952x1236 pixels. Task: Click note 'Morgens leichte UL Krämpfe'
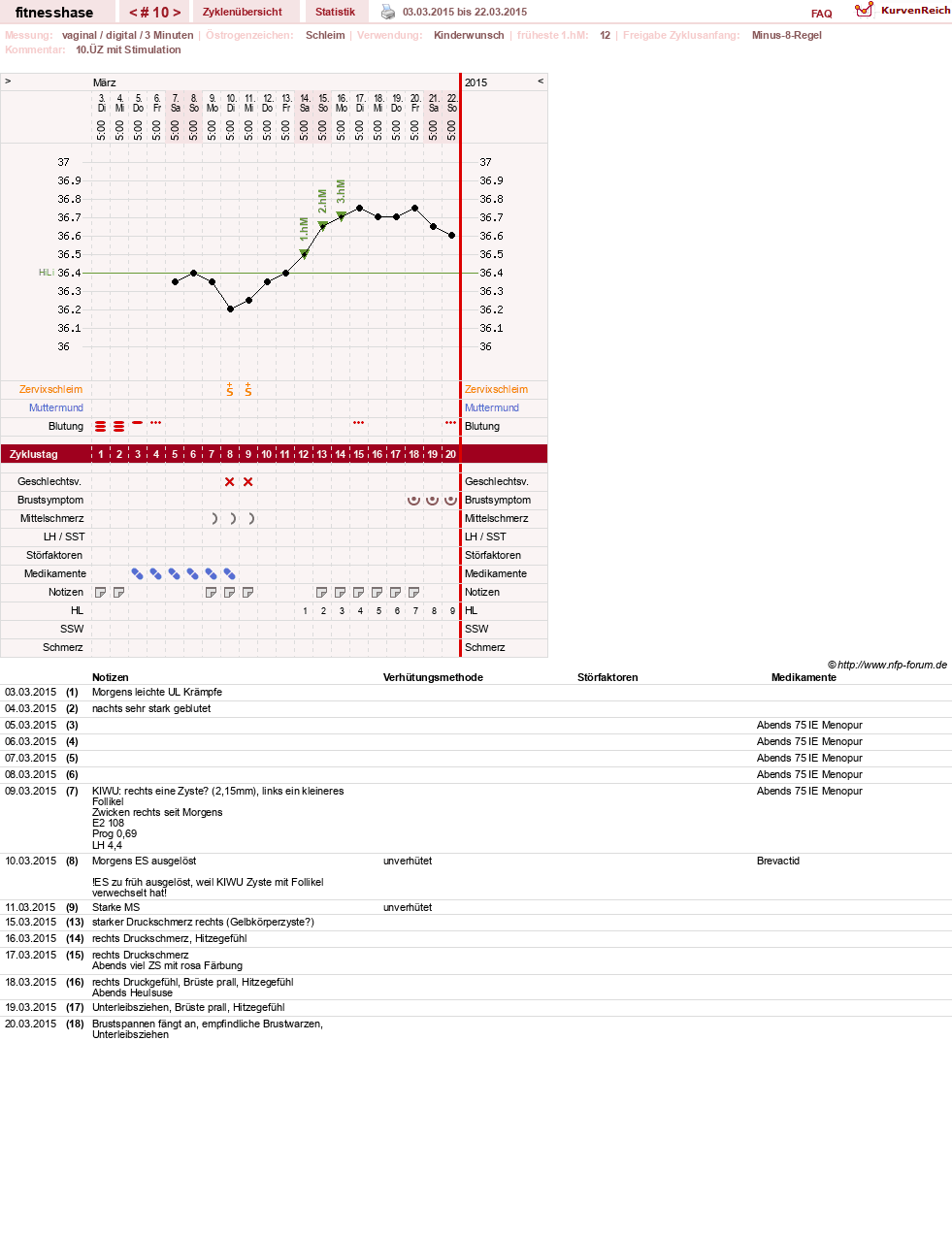(x=157, y=692)
